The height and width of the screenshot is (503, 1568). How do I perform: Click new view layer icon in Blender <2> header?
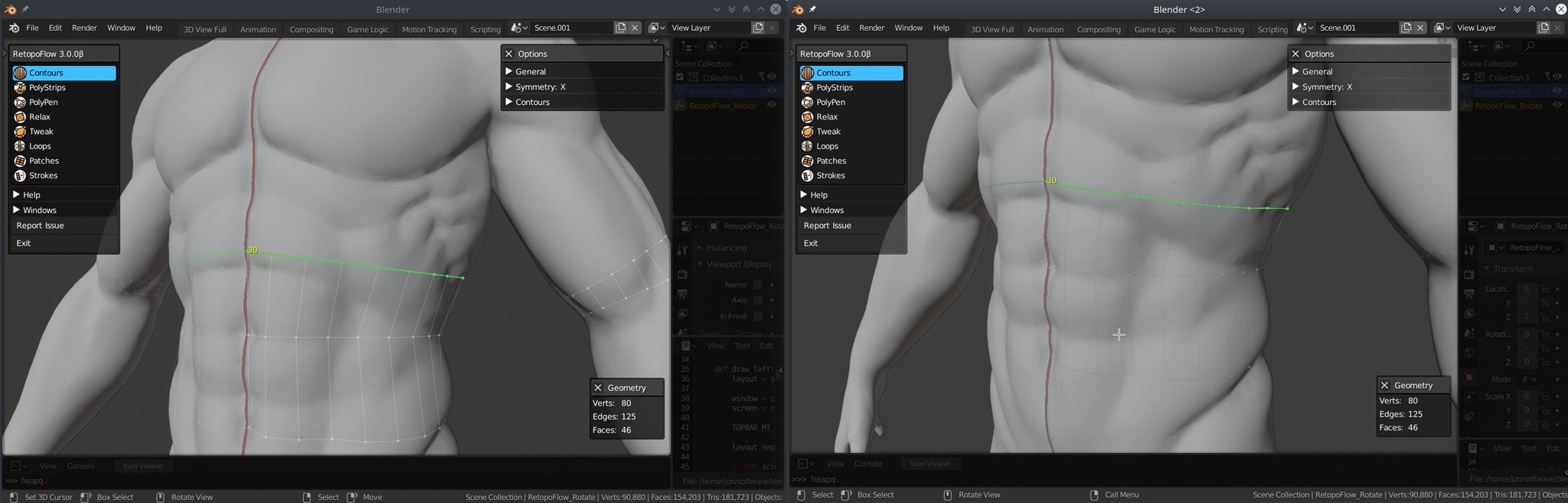point(1543,28)
